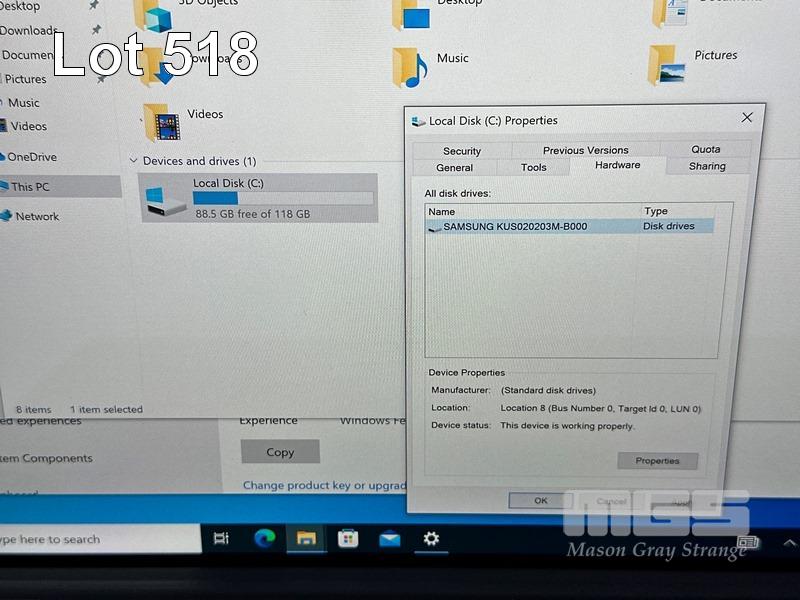Open Microsoft Store from the taskbar
800x600 pixels.
click(x=347, y=539)
